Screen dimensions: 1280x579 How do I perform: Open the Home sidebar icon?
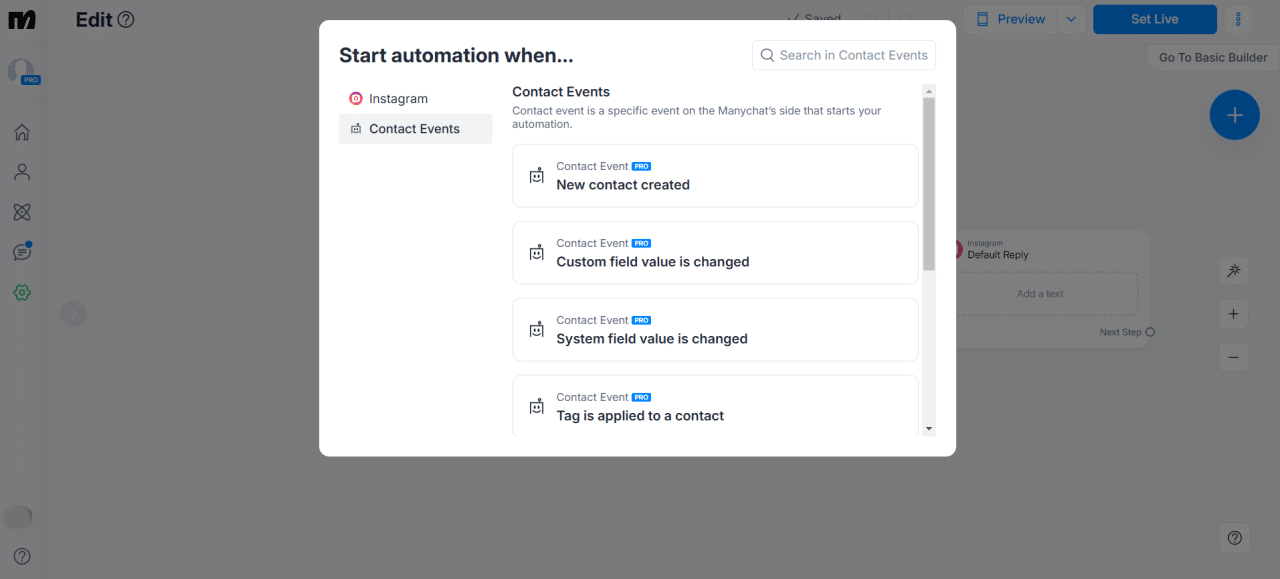[x=22, y=132]
